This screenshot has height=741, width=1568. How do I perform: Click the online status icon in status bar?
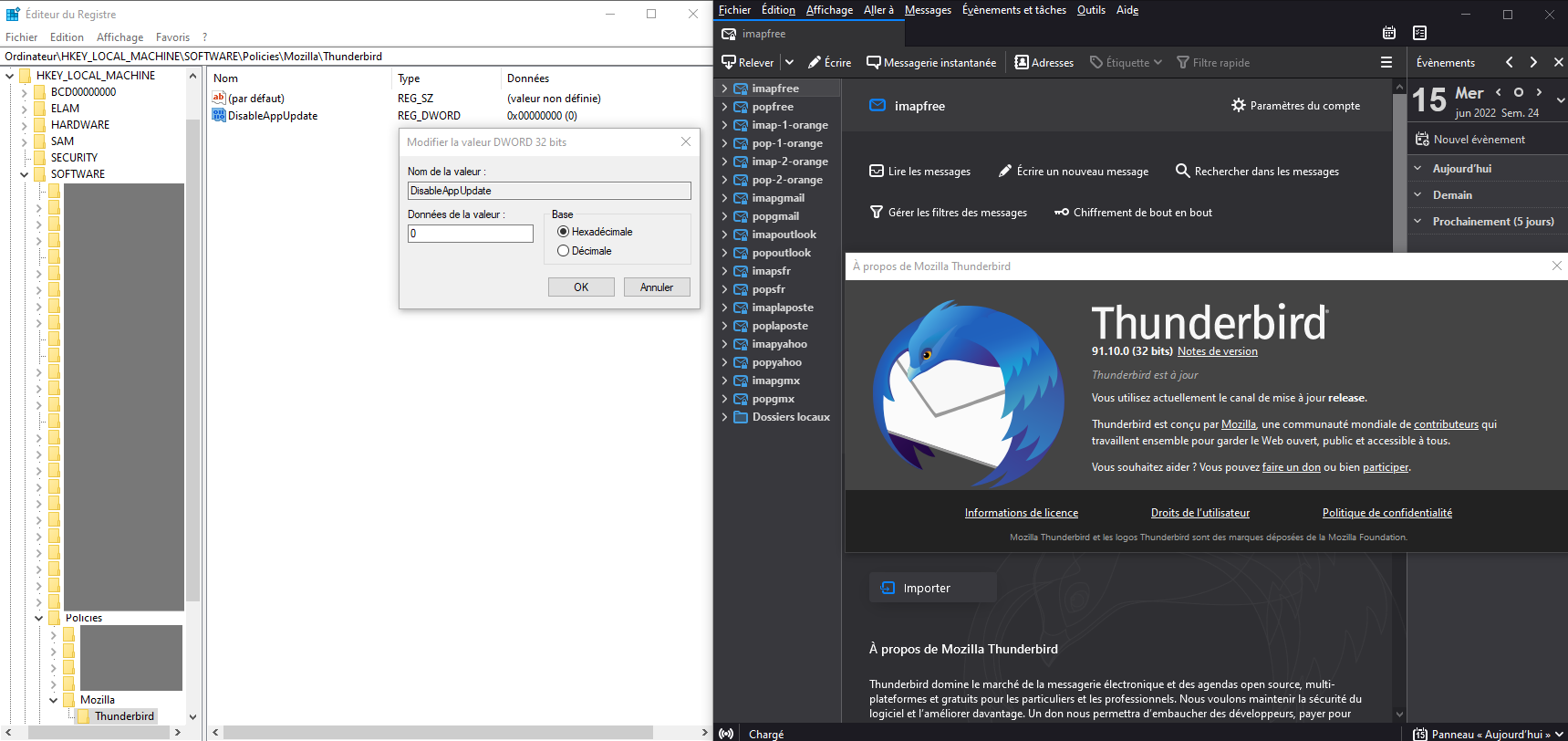726,734
